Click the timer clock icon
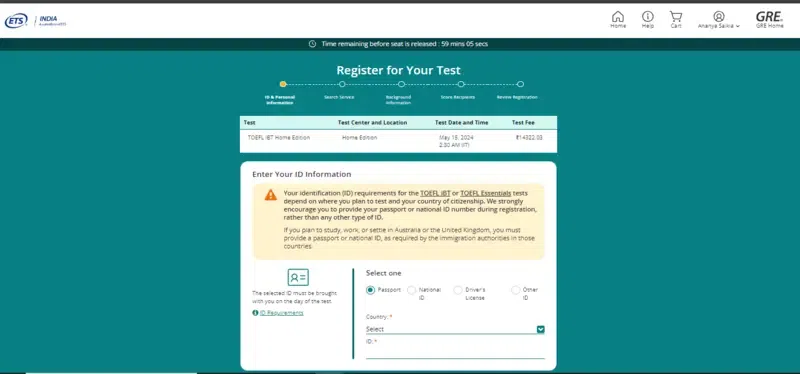800x374 pixels. tap(313, 44)
